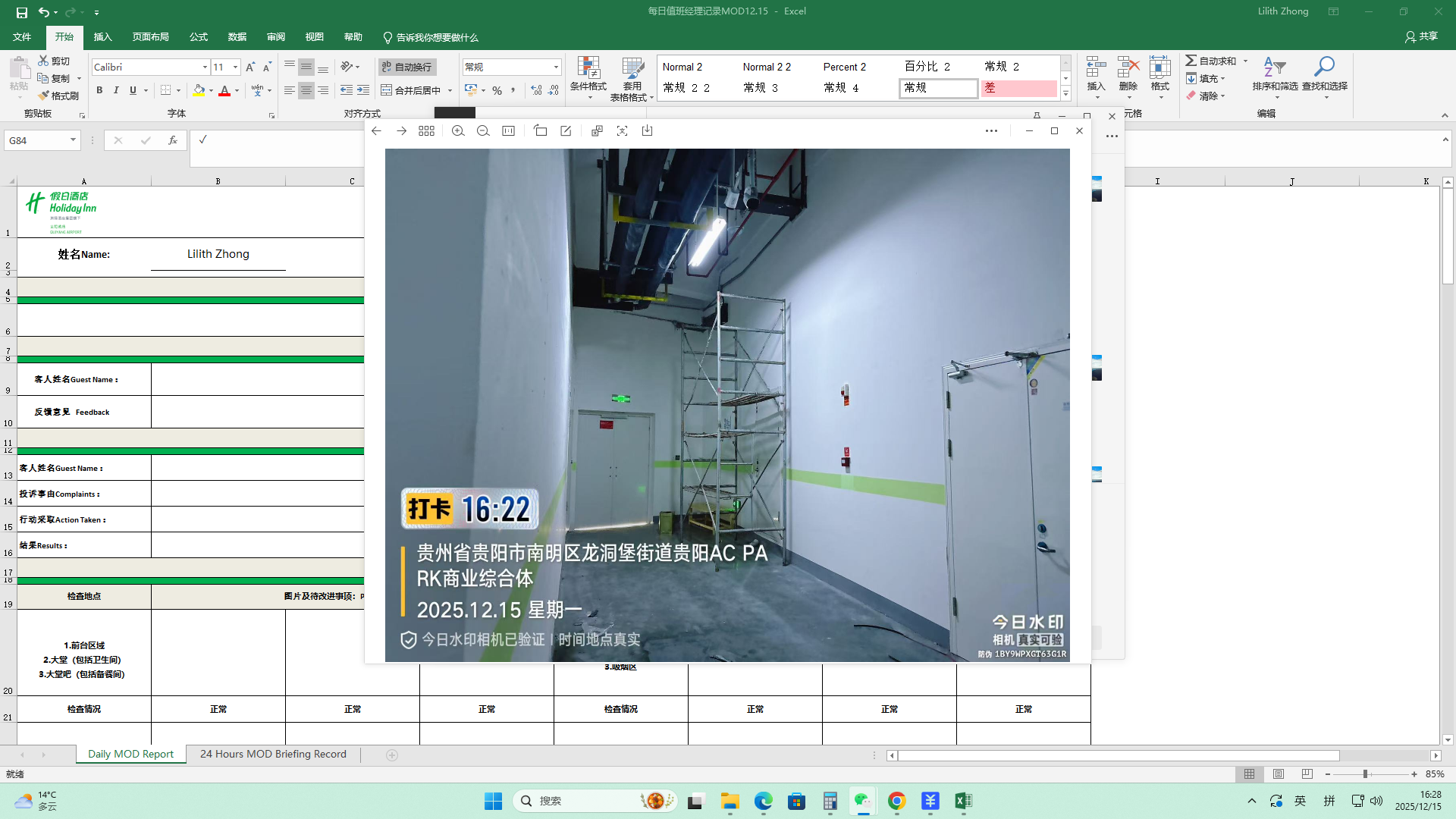
Task: Zoom out of the photo in the viewer
Action: pos(483,131)
